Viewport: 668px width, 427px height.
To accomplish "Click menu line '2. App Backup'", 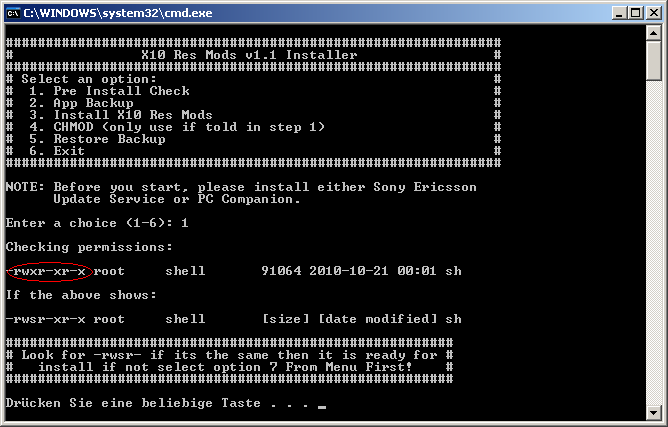I will pos(81,103).
